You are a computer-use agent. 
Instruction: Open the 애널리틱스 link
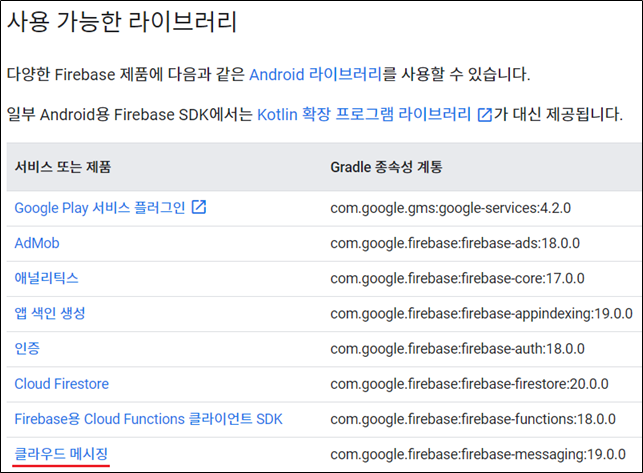(46, 278)
